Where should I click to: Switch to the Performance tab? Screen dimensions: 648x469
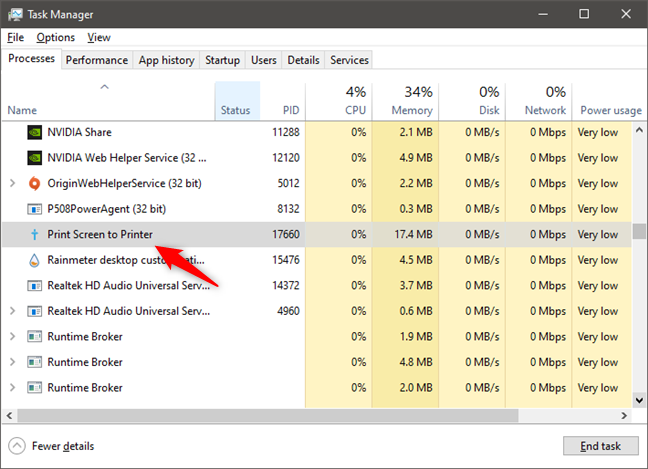click(97, 60)
